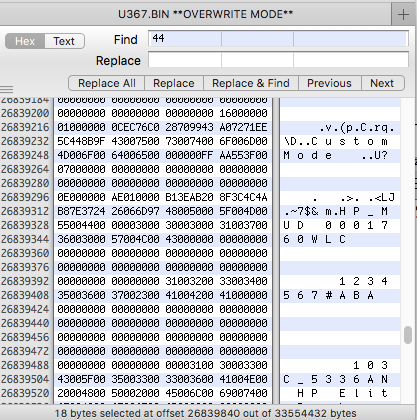Click hex group B13EAB20
The image size is (417, 420).
coord(189,197)
